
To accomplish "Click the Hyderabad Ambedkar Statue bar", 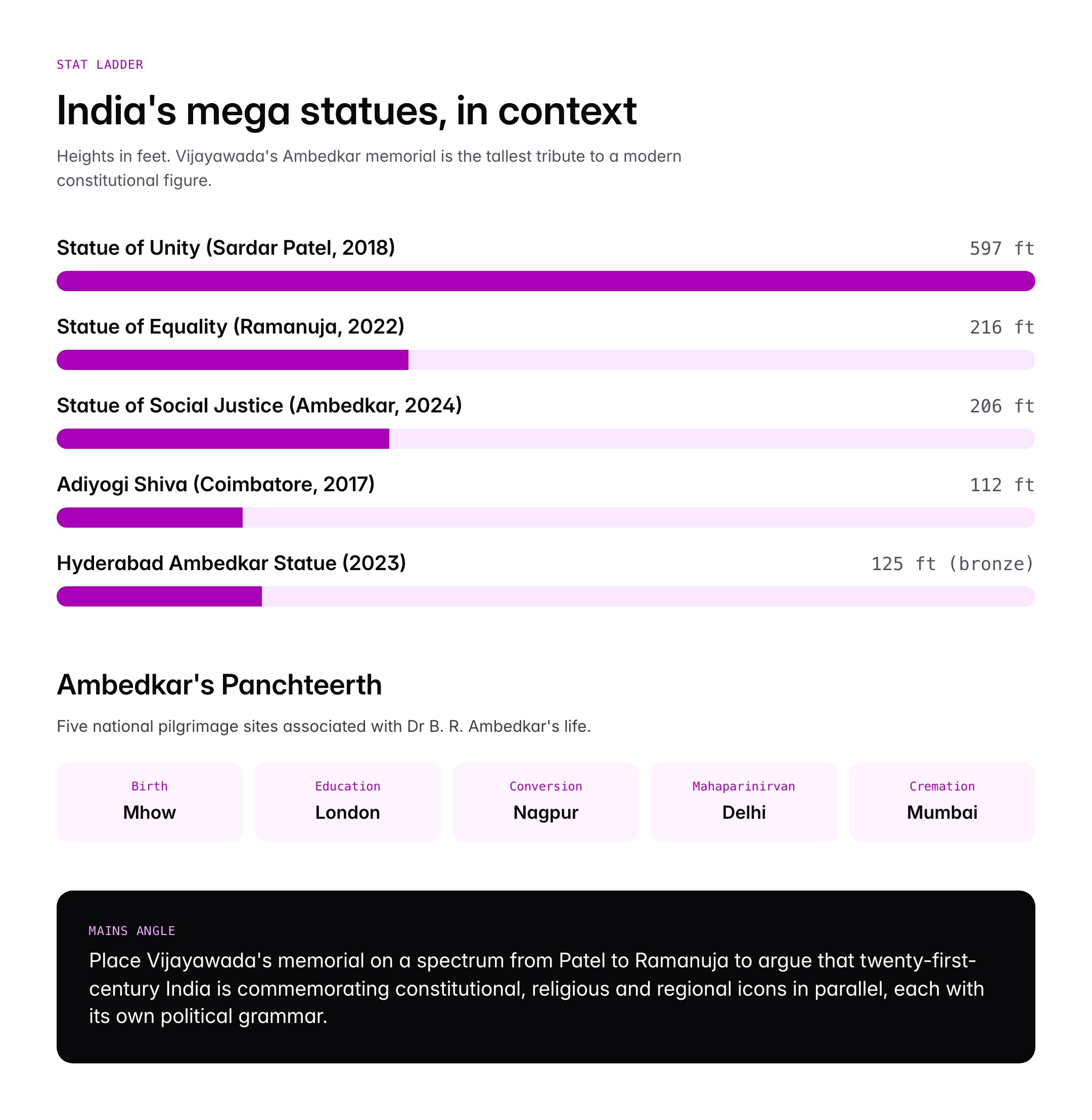I will 545,596.
